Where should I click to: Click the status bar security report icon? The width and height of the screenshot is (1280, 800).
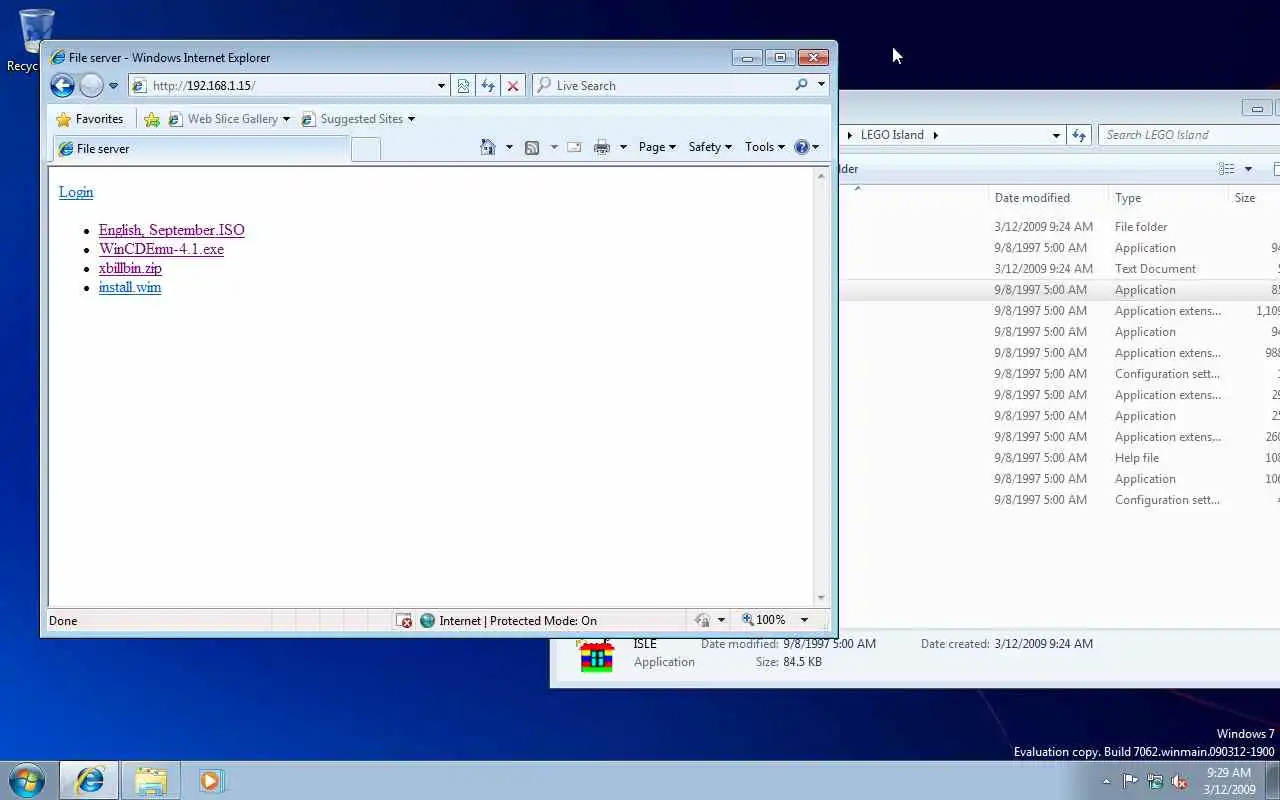click(x=702, y=620)
